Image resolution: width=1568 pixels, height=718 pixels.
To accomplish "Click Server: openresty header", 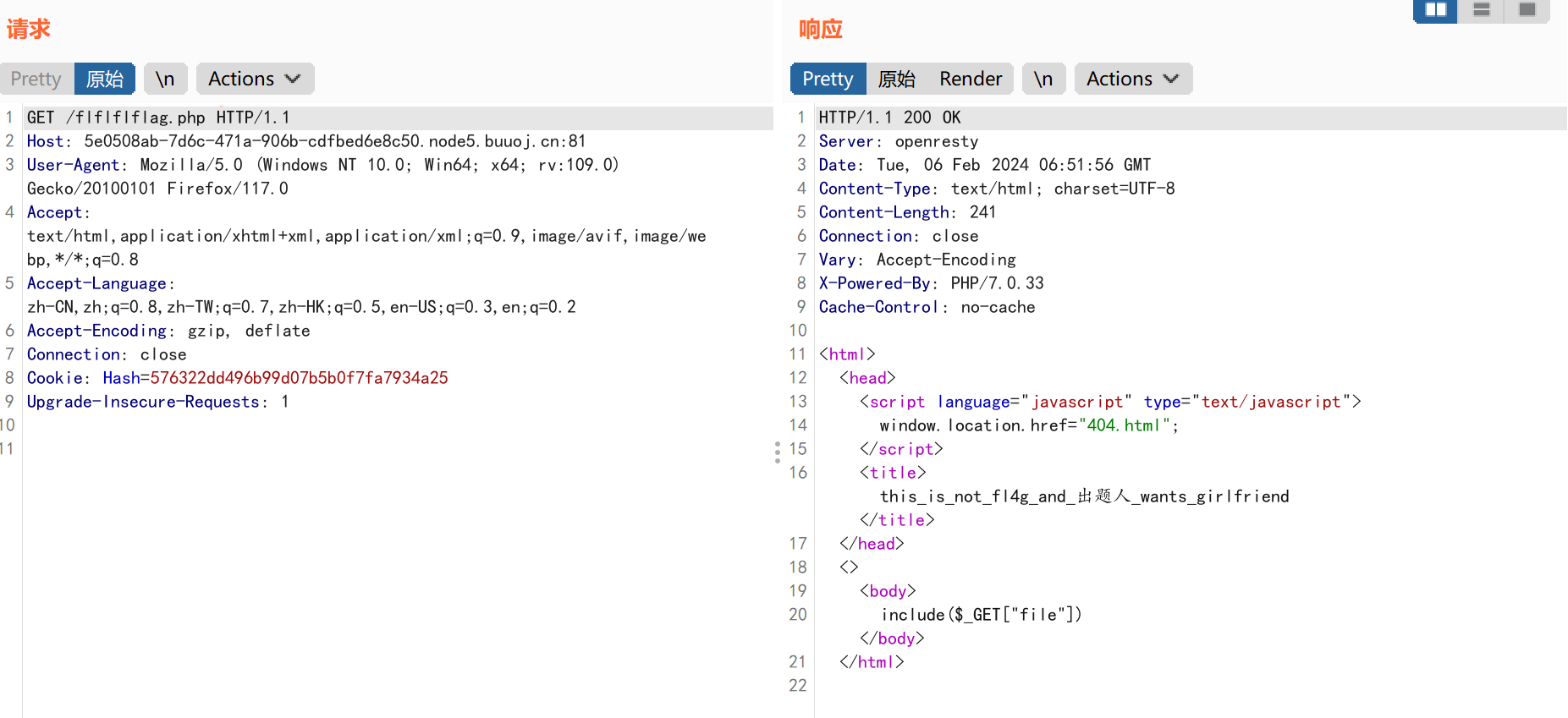I will click(x=899, y=141).
